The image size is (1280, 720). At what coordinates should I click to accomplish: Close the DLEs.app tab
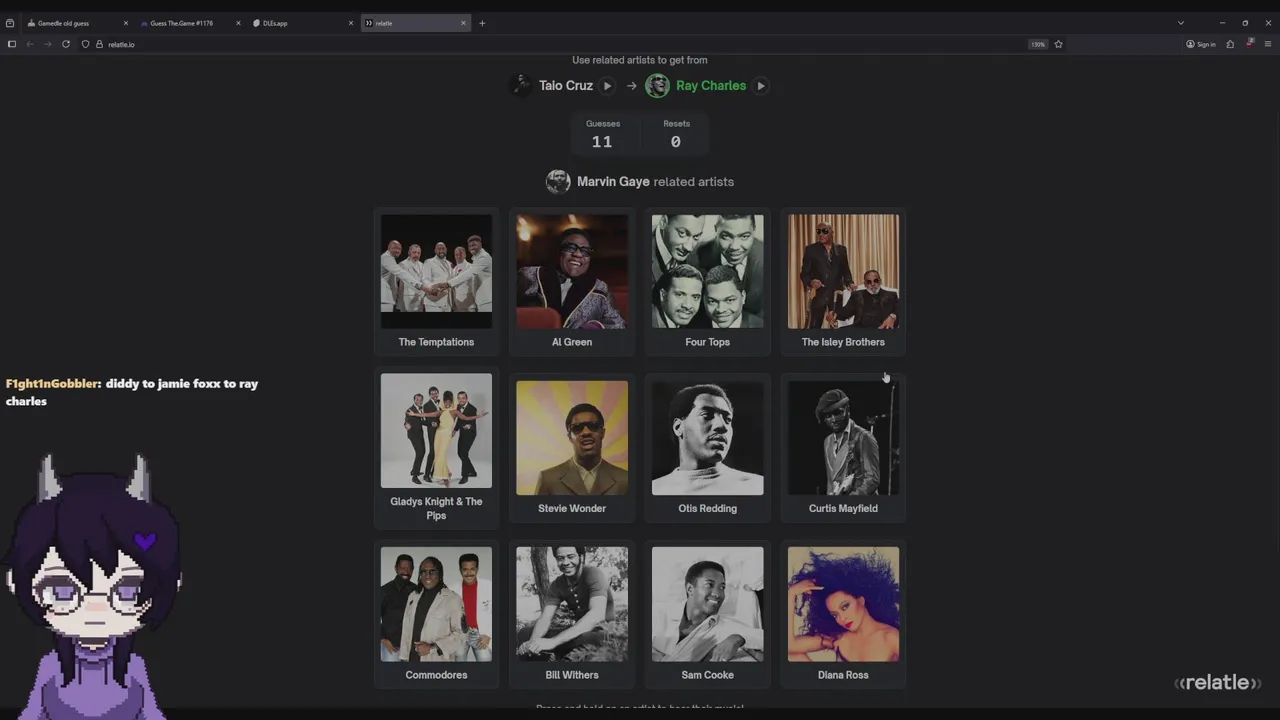click(351, 23)
